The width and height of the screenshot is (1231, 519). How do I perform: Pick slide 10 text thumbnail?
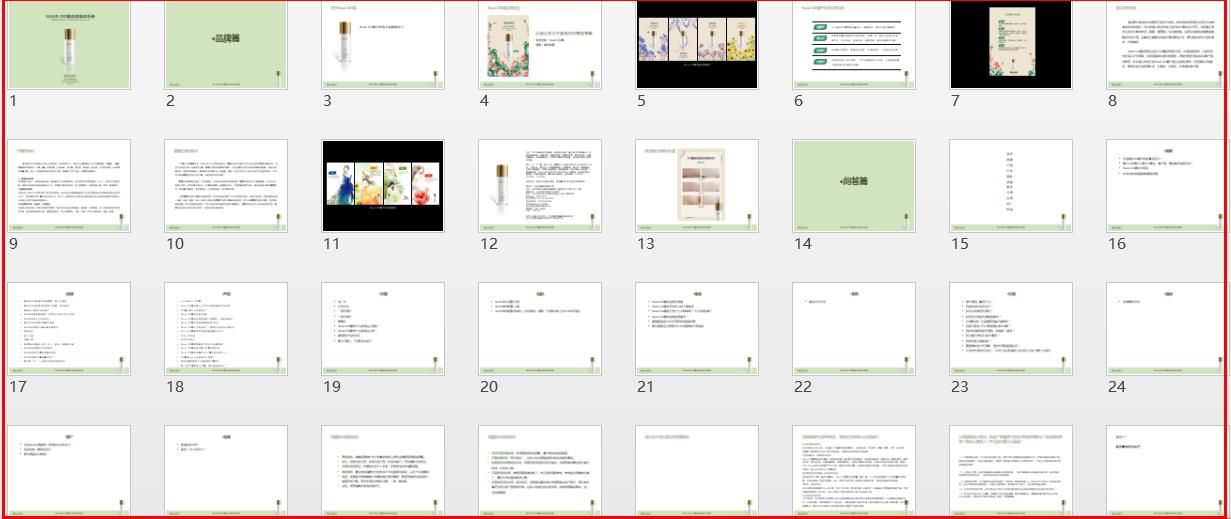tap(226, 186)
